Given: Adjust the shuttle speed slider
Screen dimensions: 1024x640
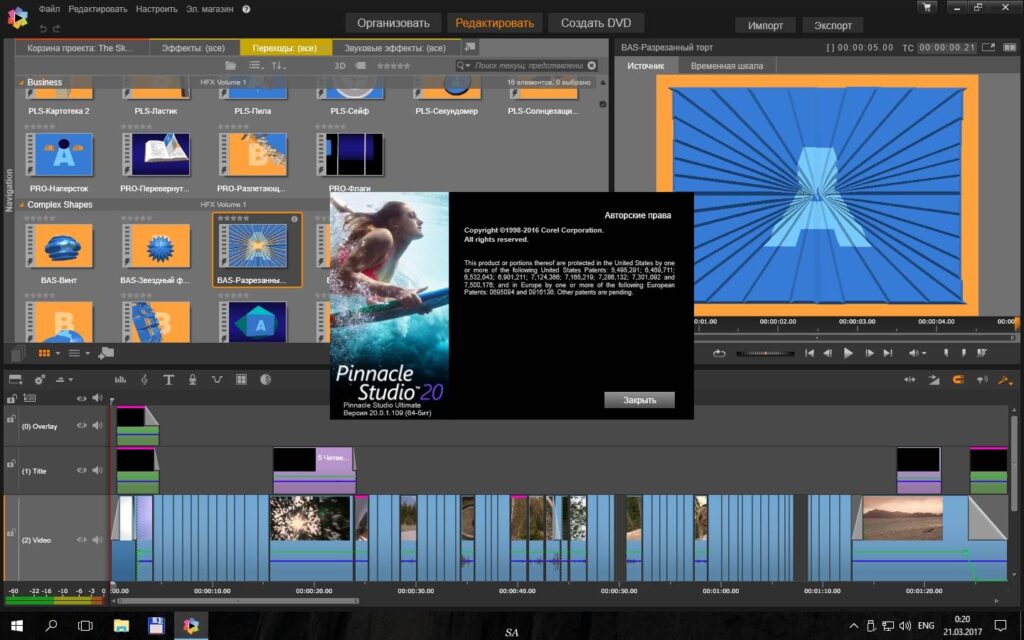Looking at the screenshot, I should [765, 353].
